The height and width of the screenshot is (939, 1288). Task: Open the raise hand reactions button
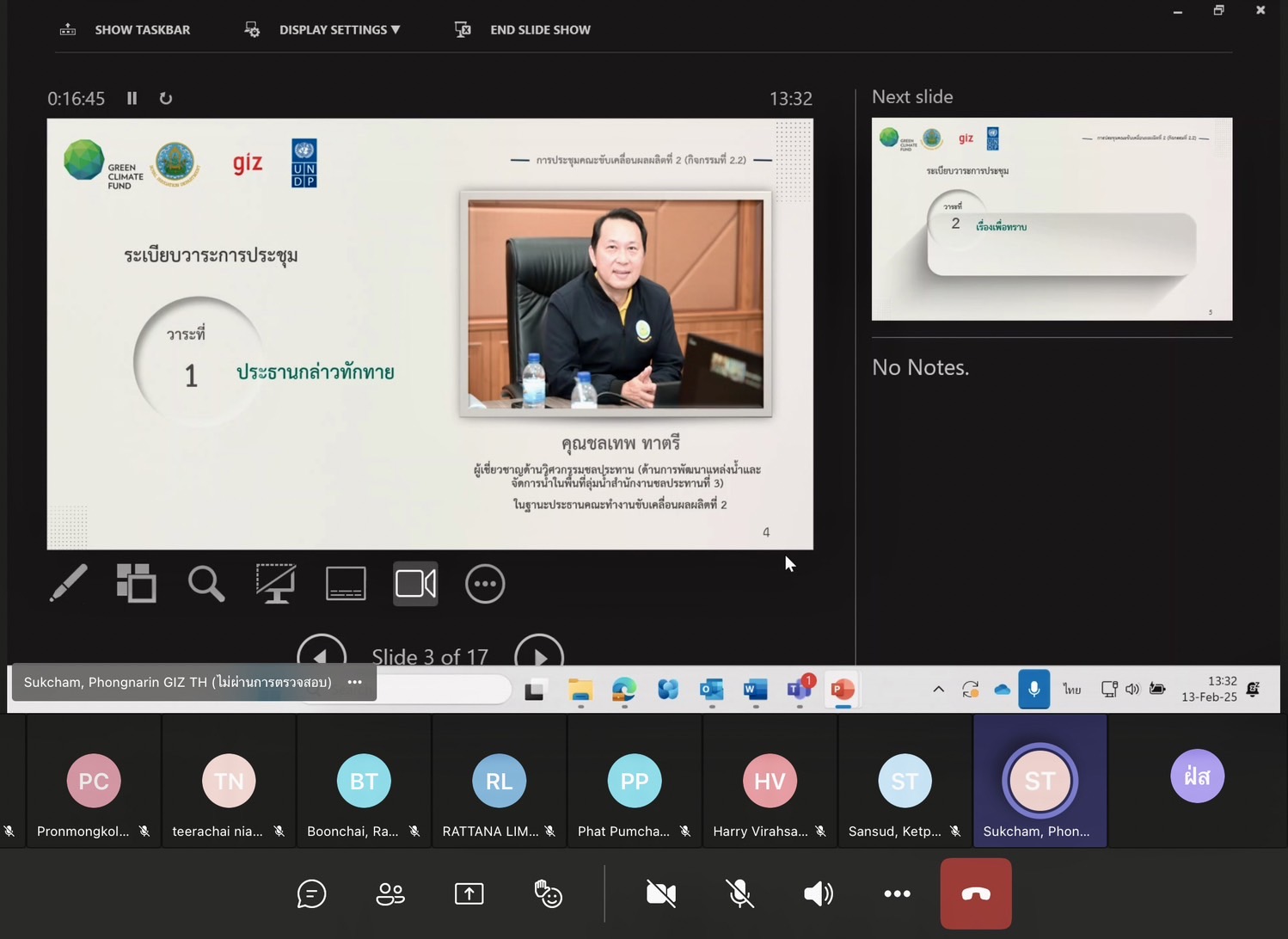pos(548,894)
